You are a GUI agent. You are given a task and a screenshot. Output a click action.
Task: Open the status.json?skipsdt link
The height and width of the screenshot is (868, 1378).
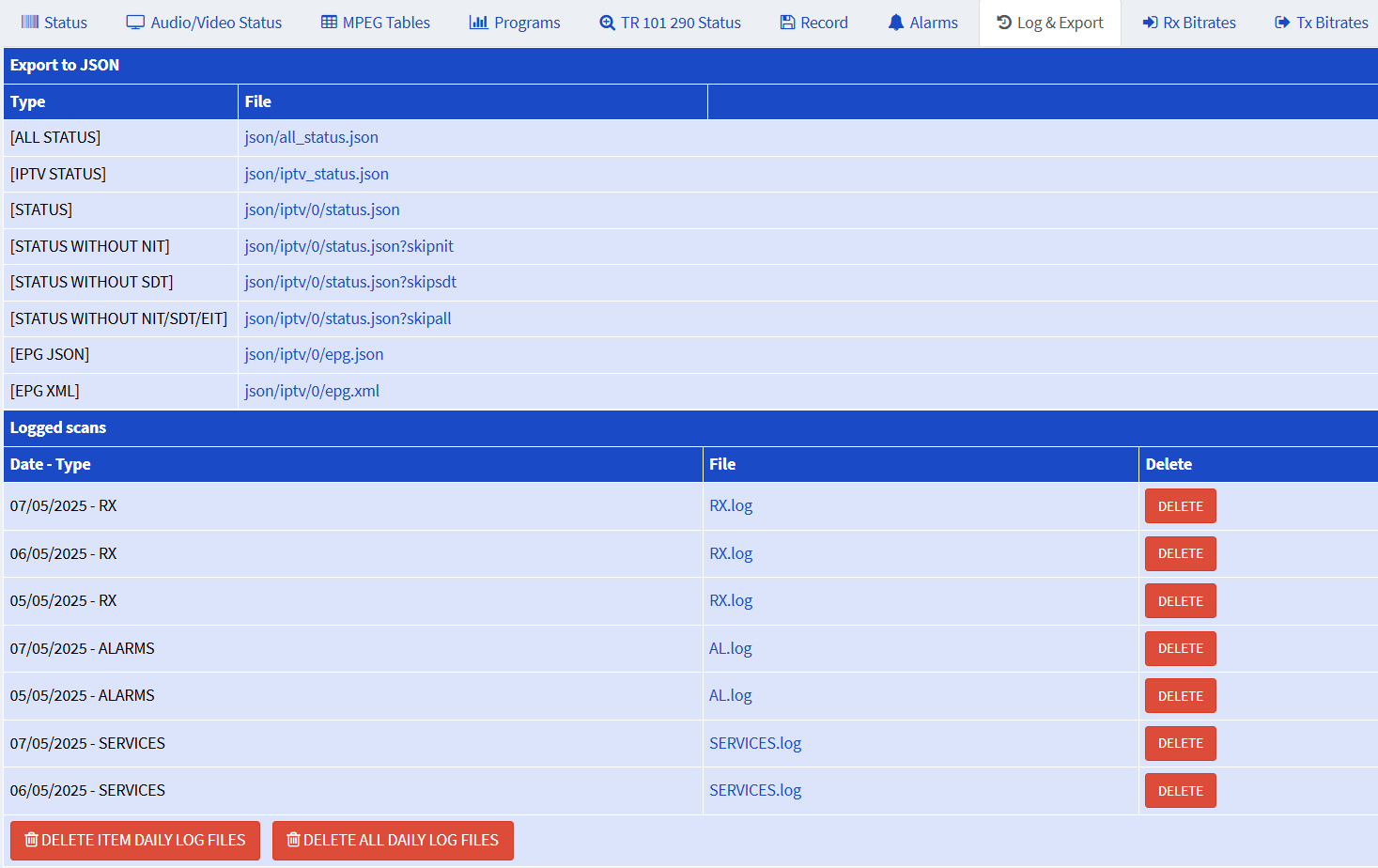point(350,282)
